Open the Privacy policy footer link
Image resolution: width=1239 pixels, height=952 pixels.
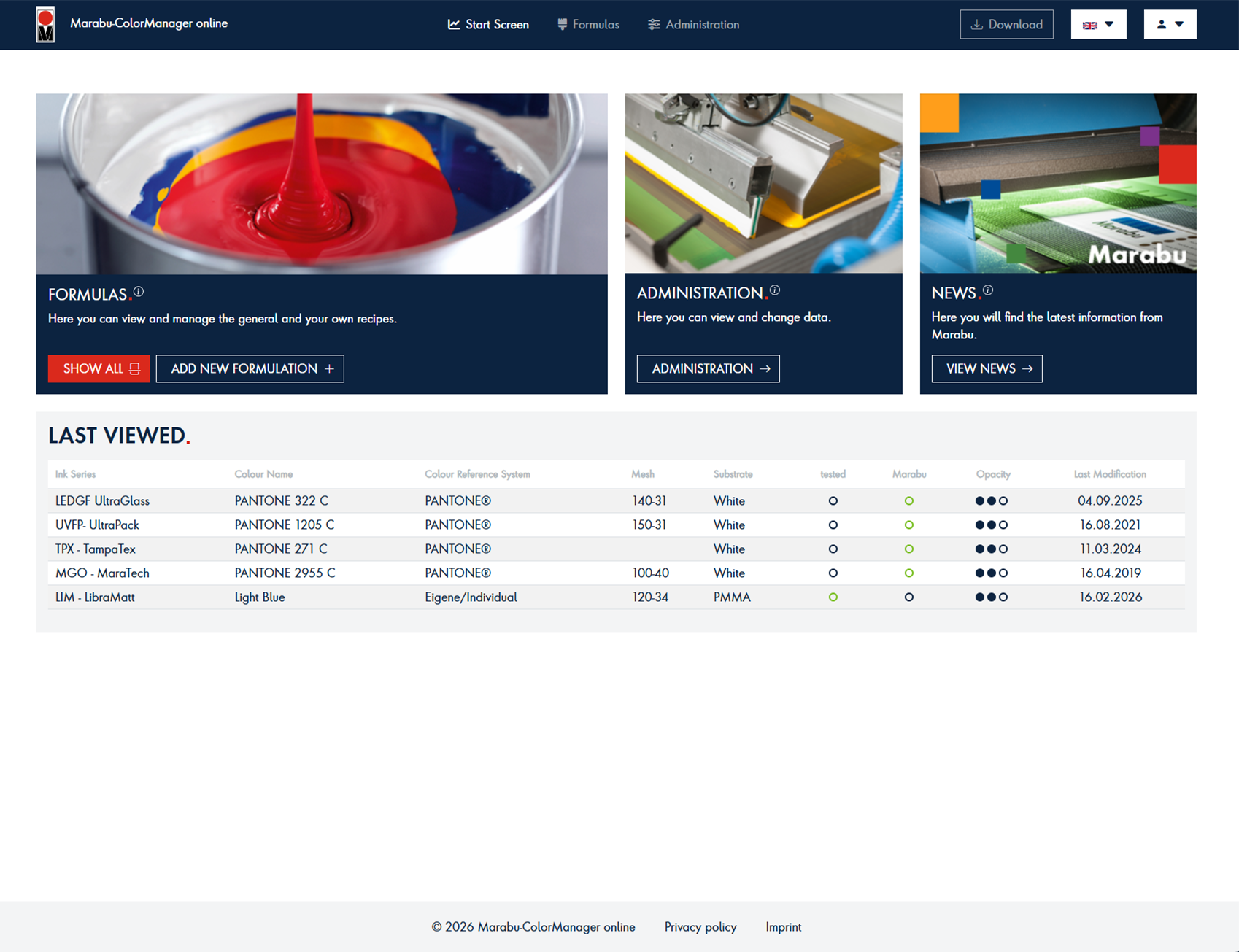[x=700, y=926]
